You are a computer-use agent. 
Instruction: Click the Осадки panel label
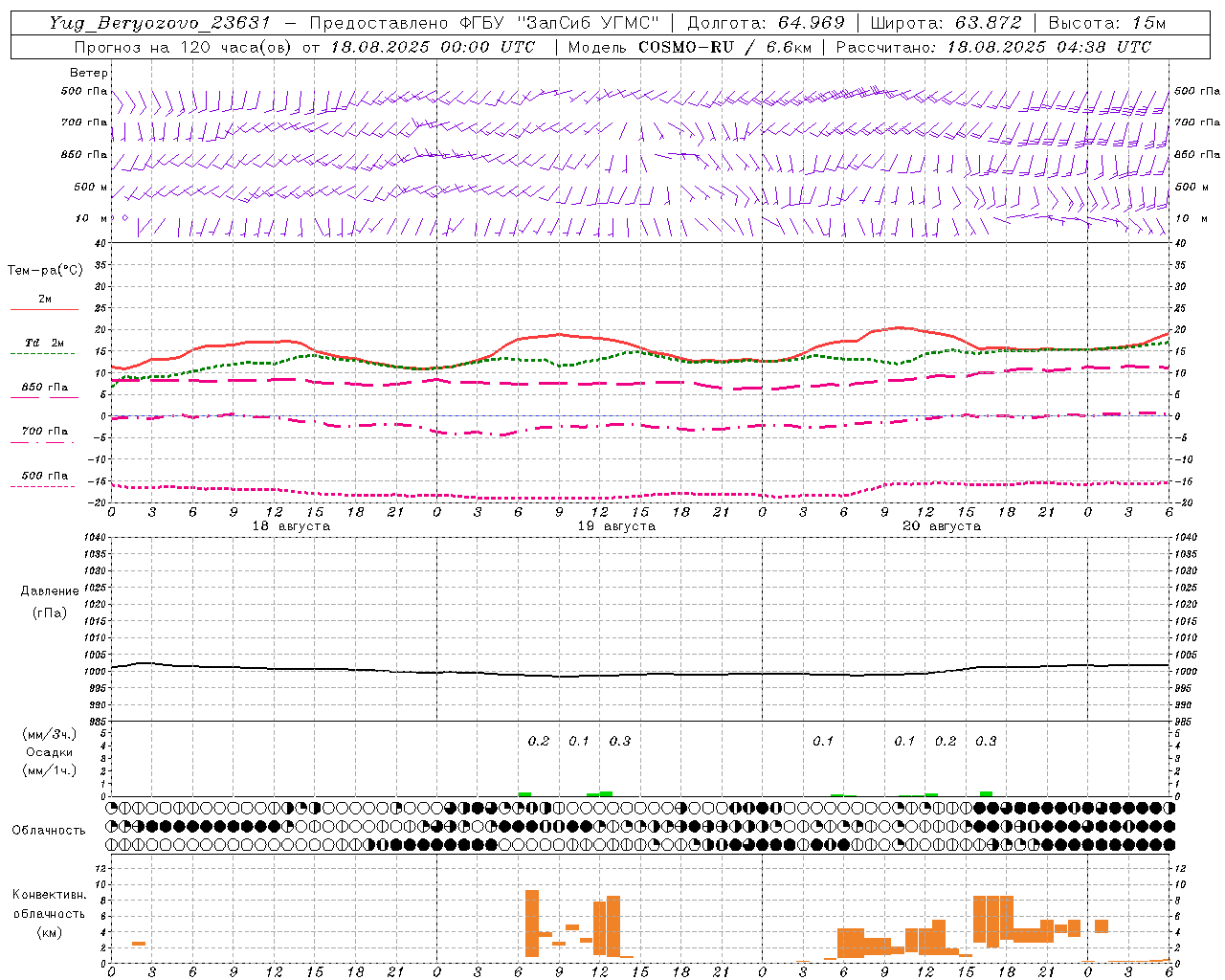[50, 752]
